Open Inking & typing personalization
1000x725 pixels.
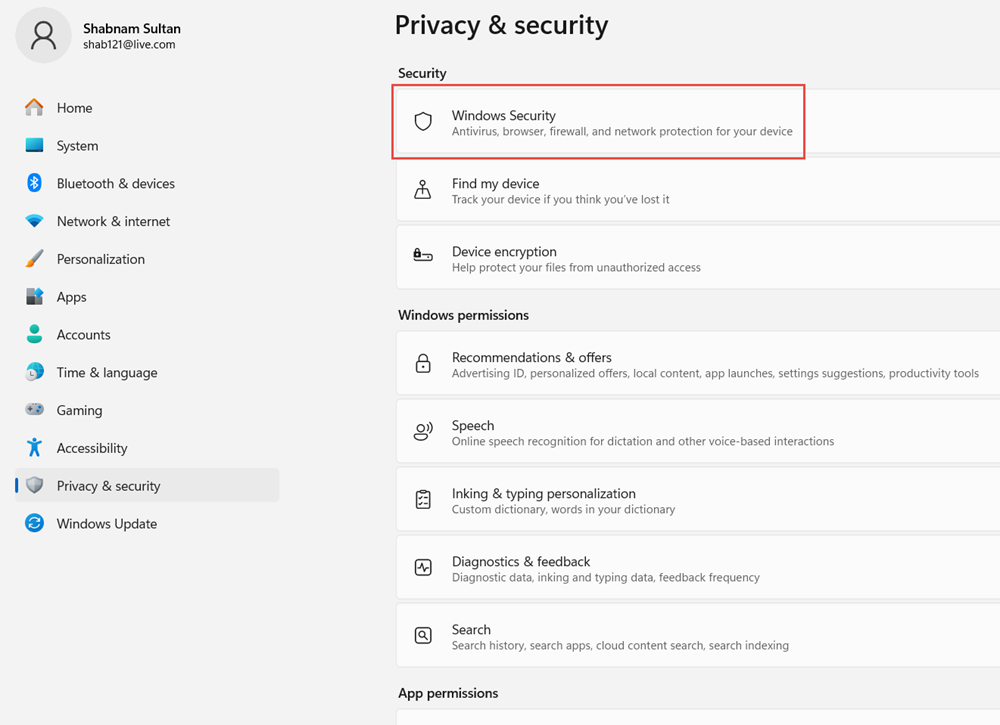(698, 499)
